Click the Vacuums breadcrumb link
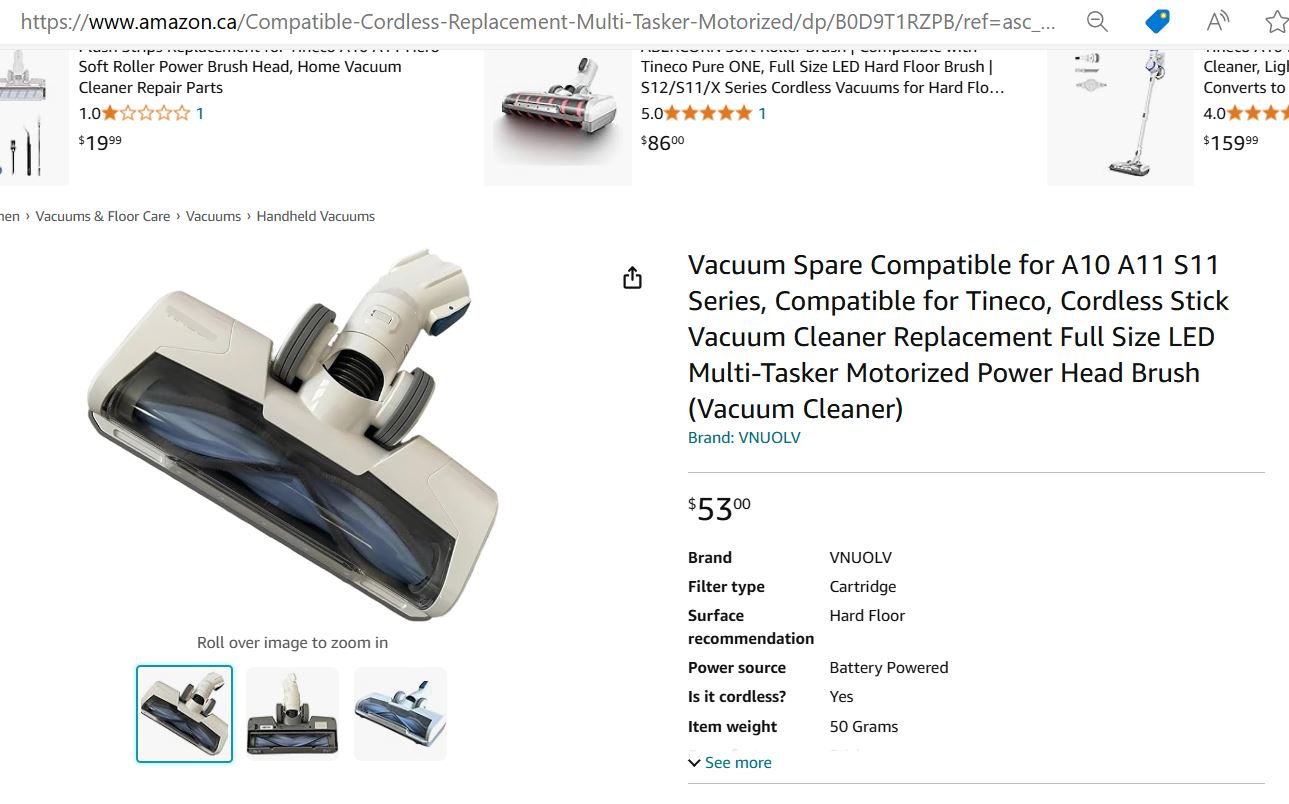Screen dimensions: 1289x804 click(213, 216)
